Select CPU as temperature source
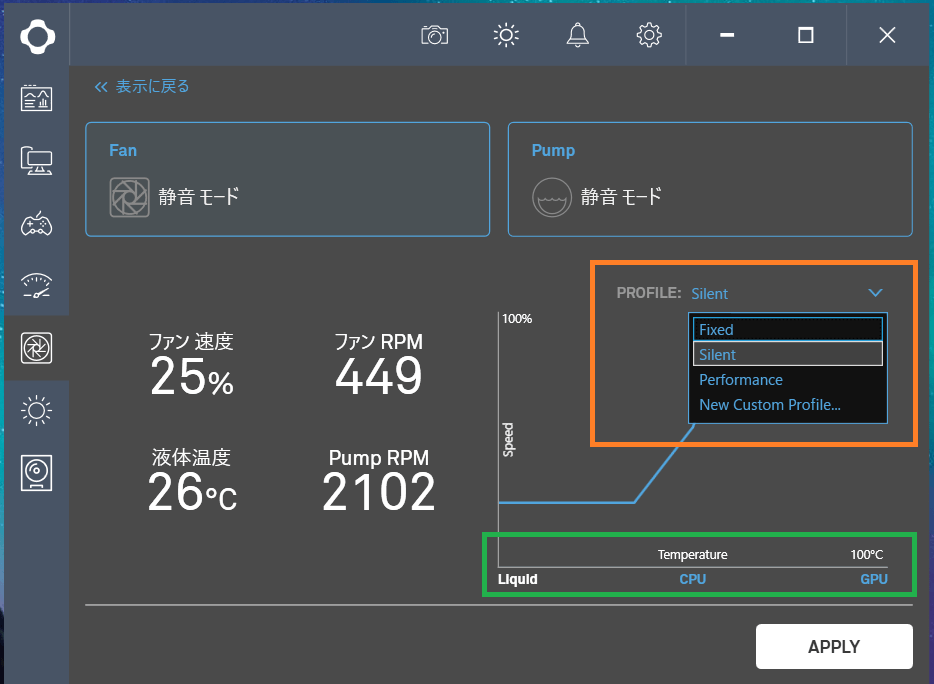 tap(693, 579)
